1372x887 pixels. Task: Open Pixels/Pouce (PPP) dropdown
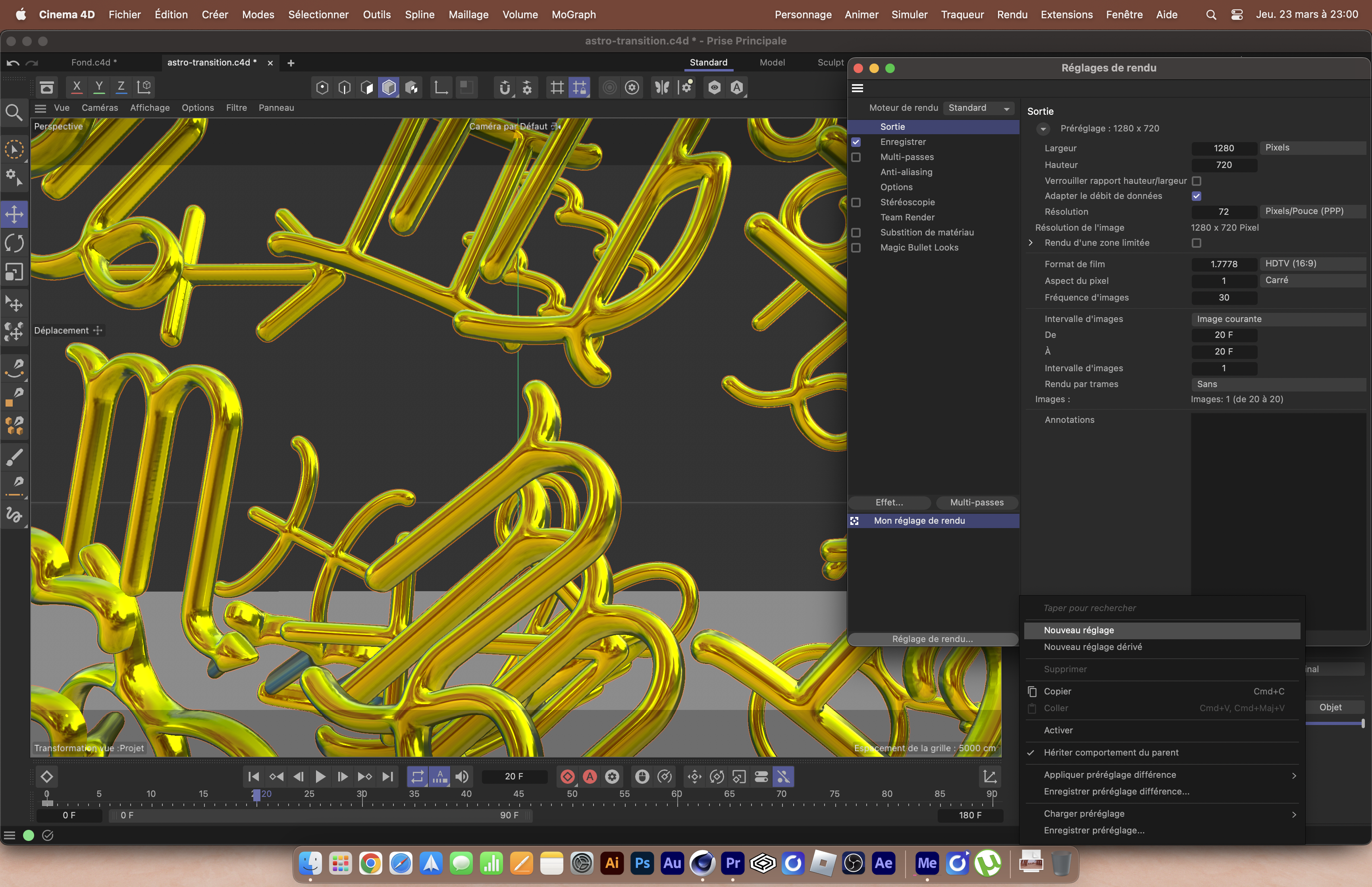pyautogui.click(x=1312, y=211)
